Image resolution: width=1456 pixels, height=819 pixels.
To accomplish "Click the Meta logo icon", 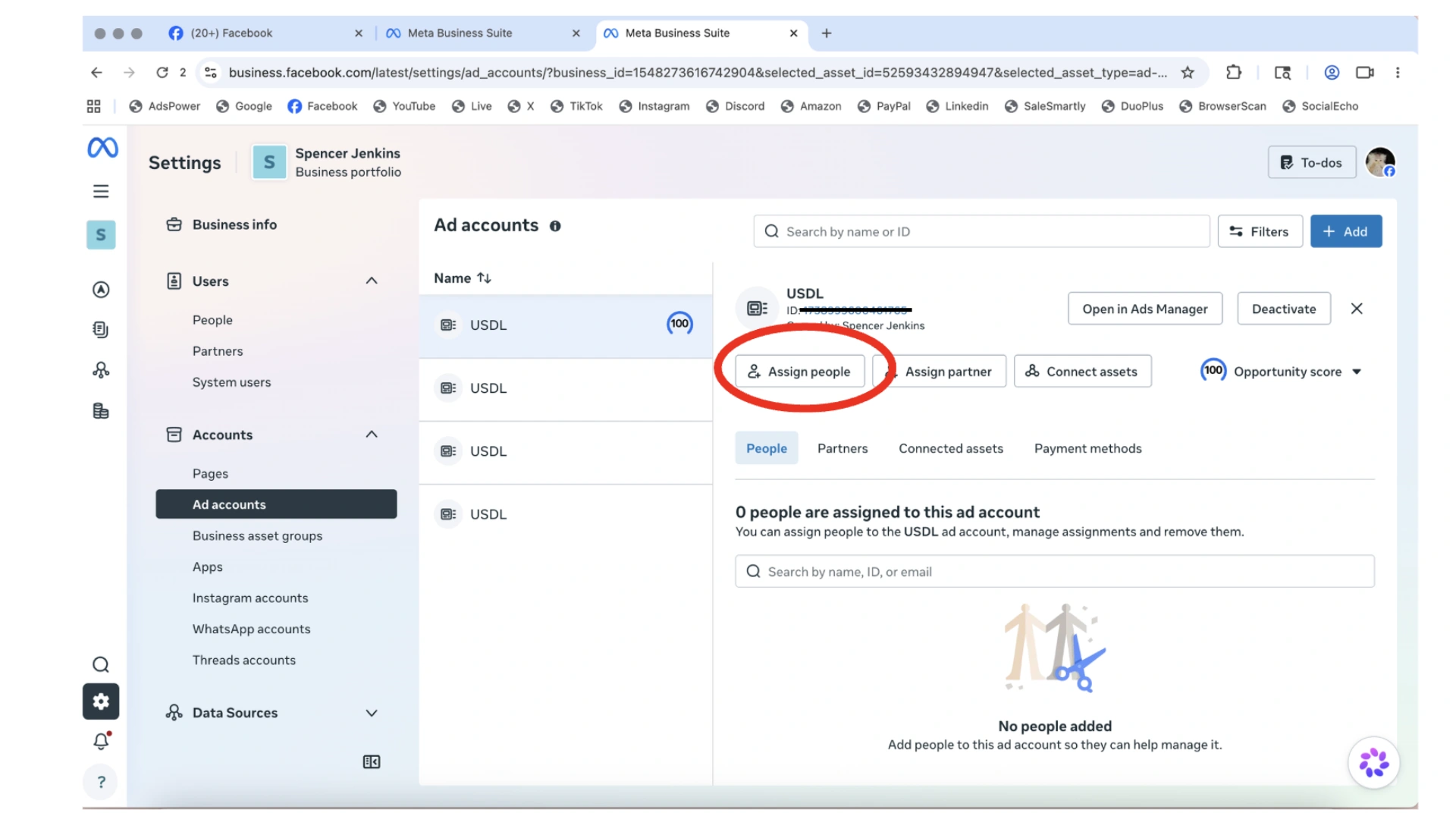I will click(x=102, y=147).
